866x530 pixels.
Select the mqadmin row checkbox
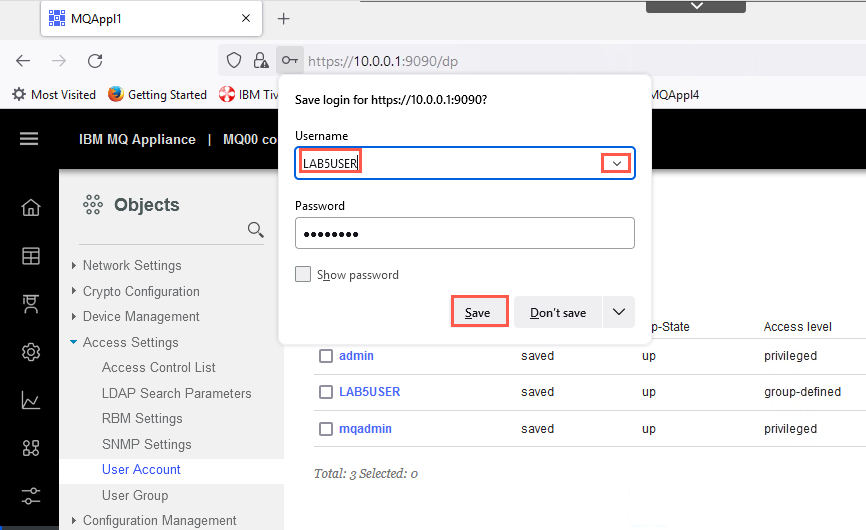click(326, 429)
